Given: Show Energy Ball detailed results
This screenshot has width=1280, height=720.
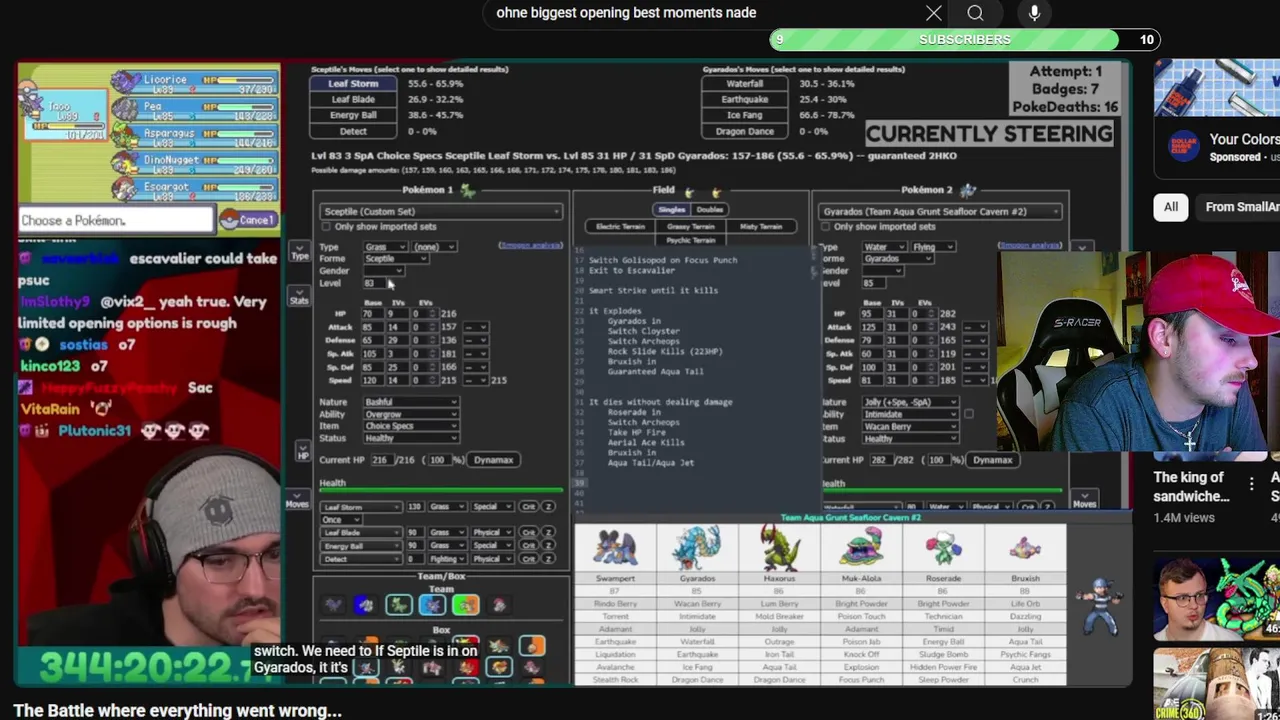Looking at the screenshot, I should (x=353, y=115).
